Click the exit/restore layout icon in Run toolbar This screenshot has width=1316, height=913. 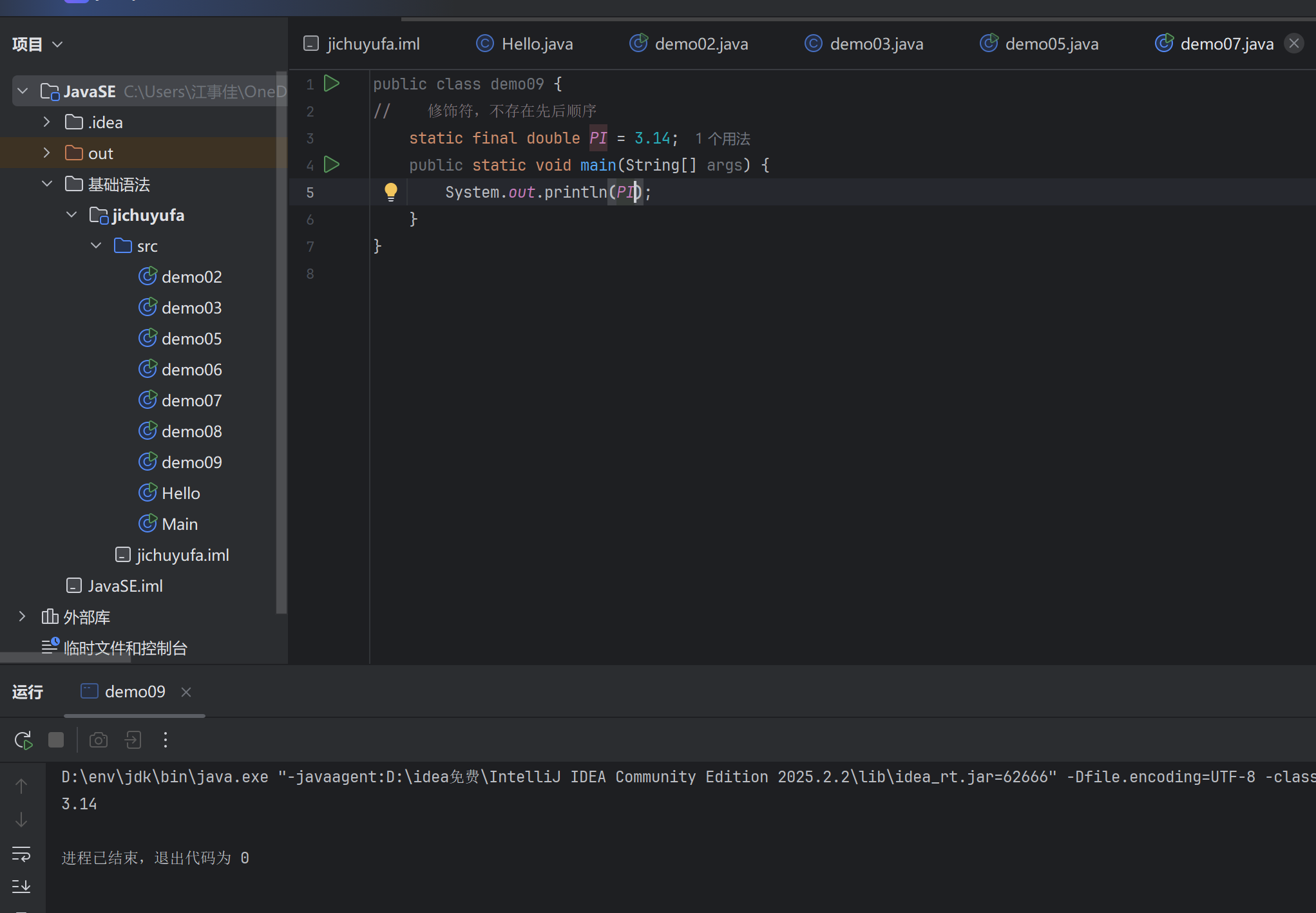[x=133, y=740]
